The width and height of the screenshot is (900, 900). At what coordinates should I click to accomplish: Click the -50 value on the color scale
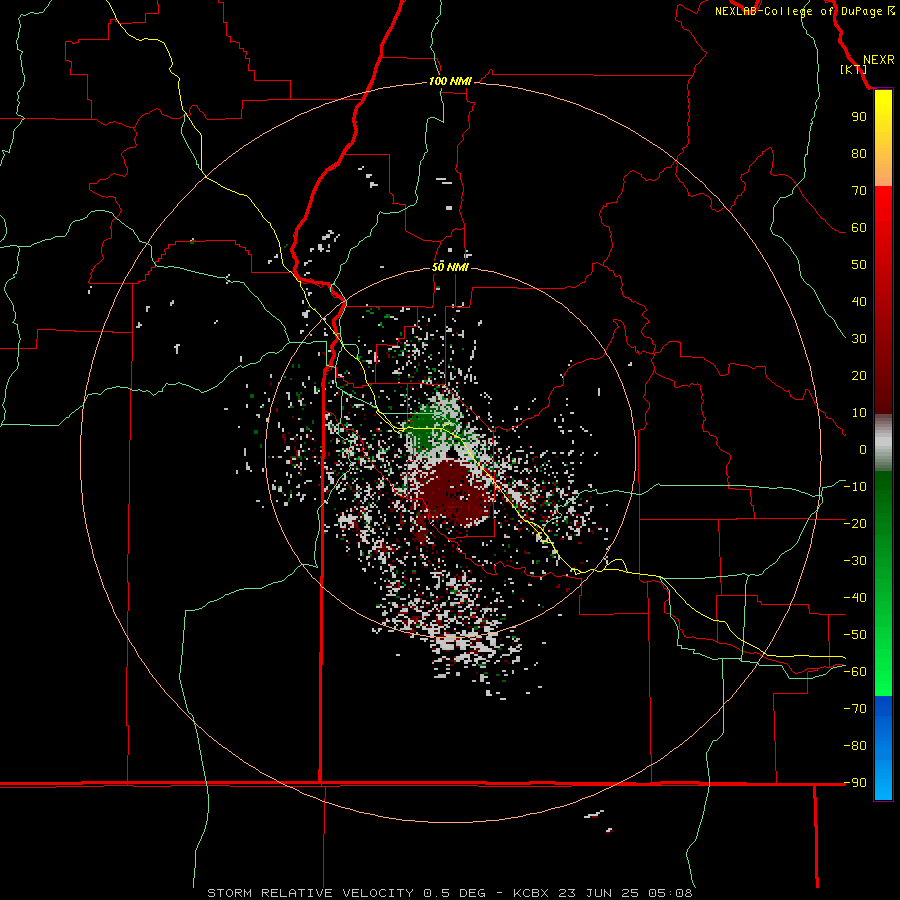click(x=855, y=635)
